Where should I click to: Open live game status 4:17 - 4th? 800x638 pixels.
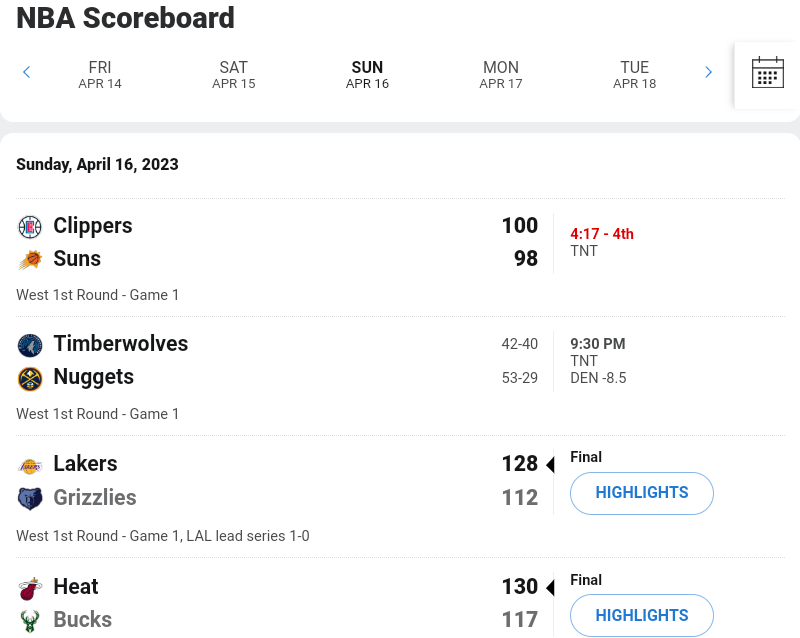[x=602, y=234]
